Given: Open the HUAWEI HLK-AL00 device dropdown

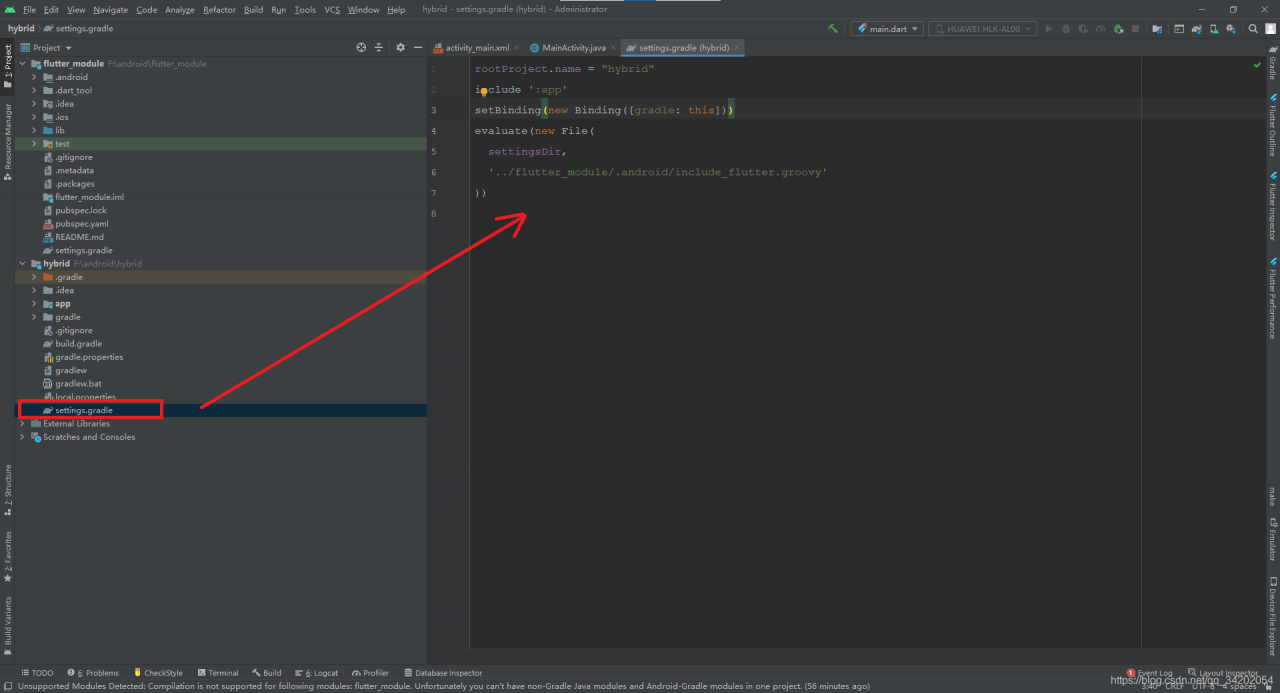Looking at the screenshot, I should pos(983,29).
